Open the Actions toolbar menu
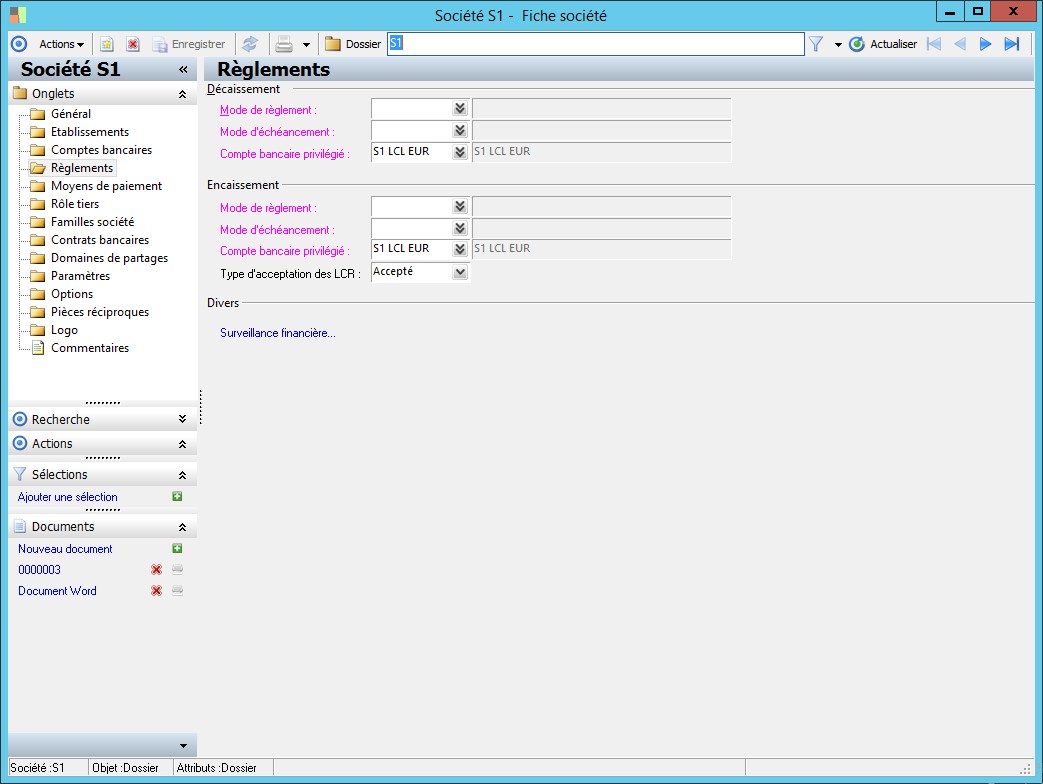Screen dimensions: 1043x784 (x=61, y=44)
